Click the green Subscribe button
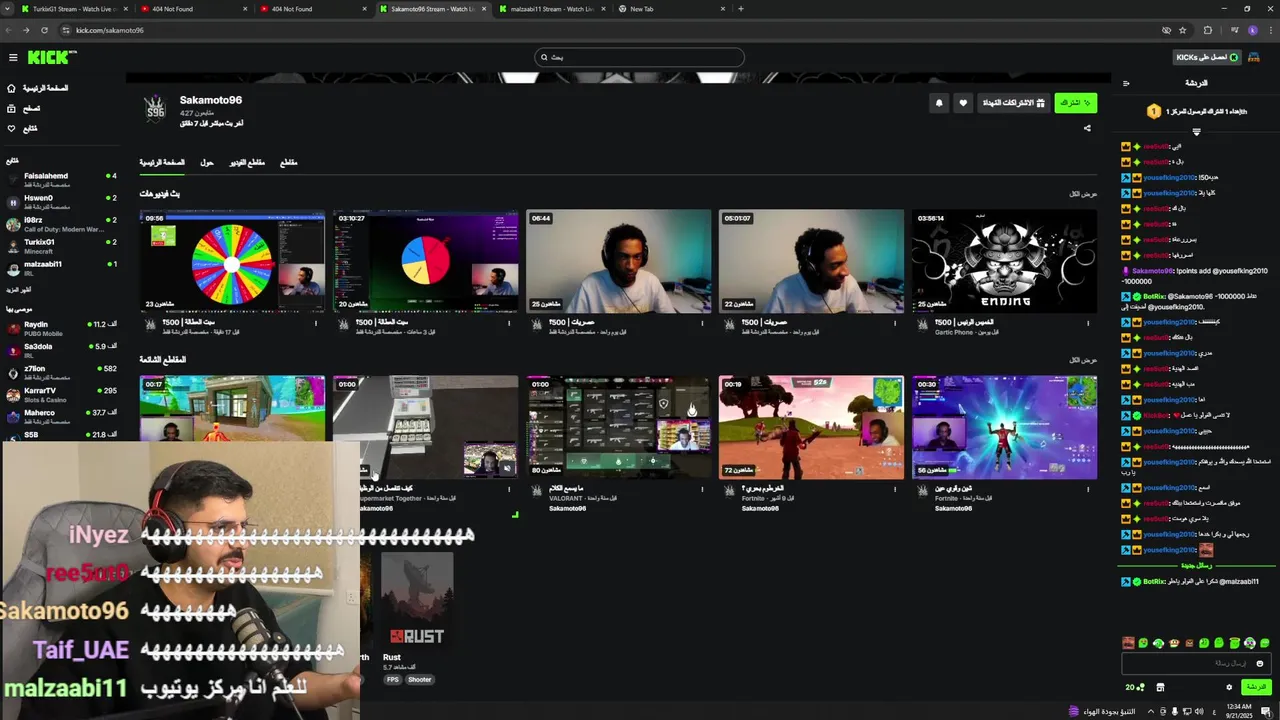The height and width of the screenshot is (720, 1280). click(x=1075, y=103)
